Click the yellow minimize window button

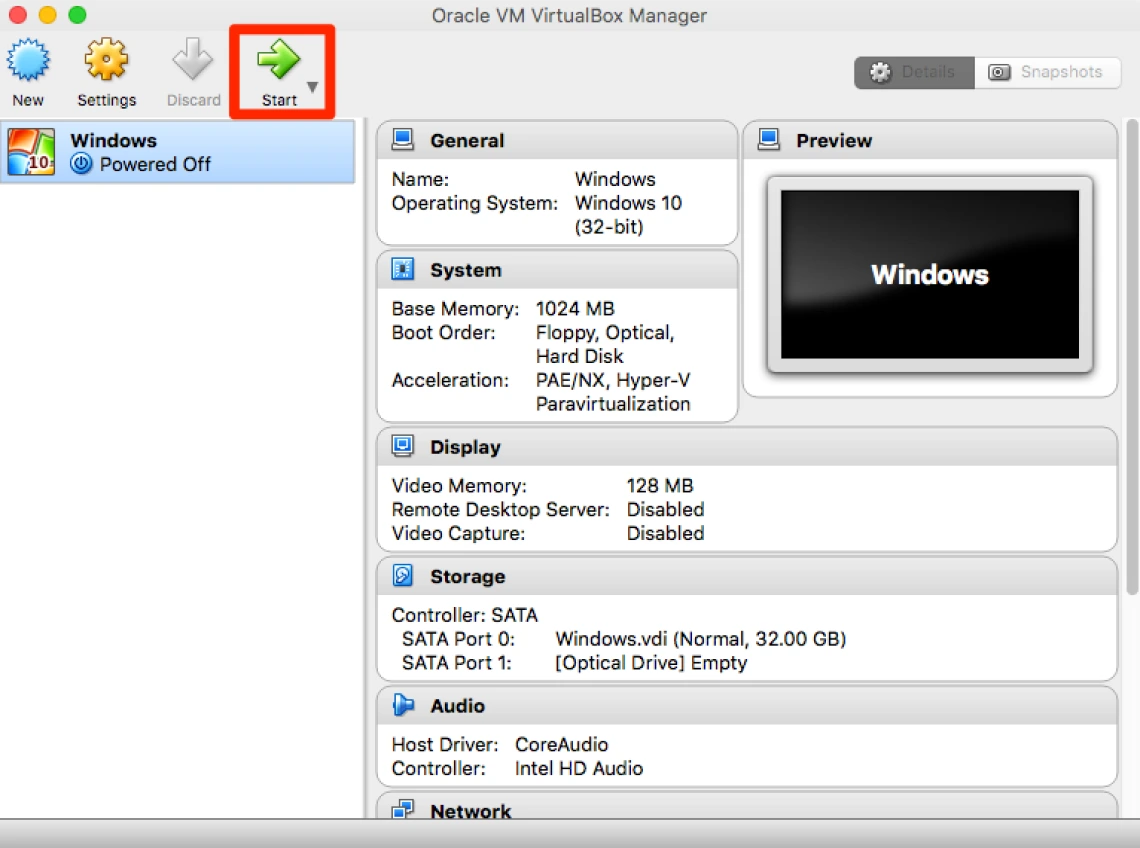tap(47, 15)
